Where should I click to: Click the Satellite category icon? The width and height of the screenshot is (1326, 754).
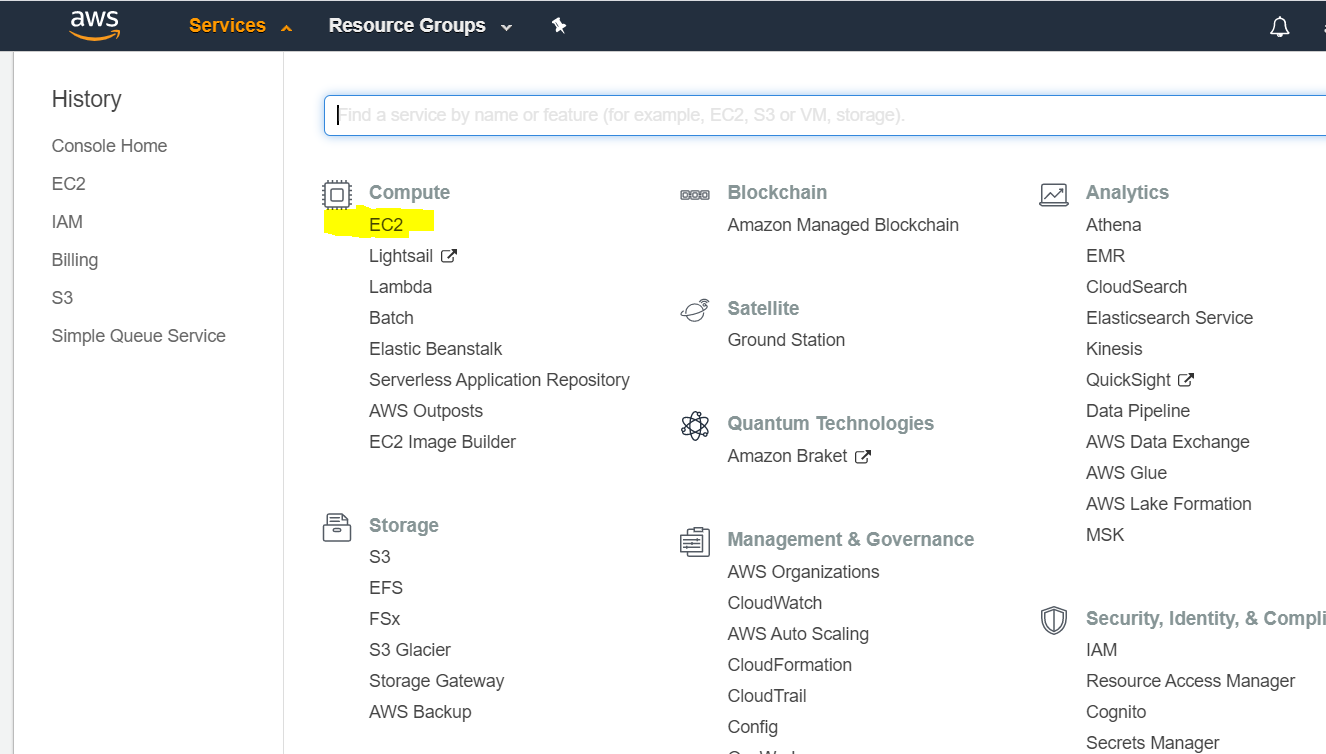695,310
